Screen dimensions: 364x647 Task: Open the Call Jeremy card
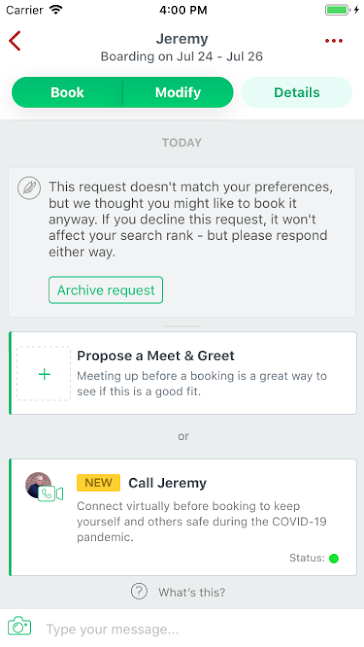click(x=182, y=517)
